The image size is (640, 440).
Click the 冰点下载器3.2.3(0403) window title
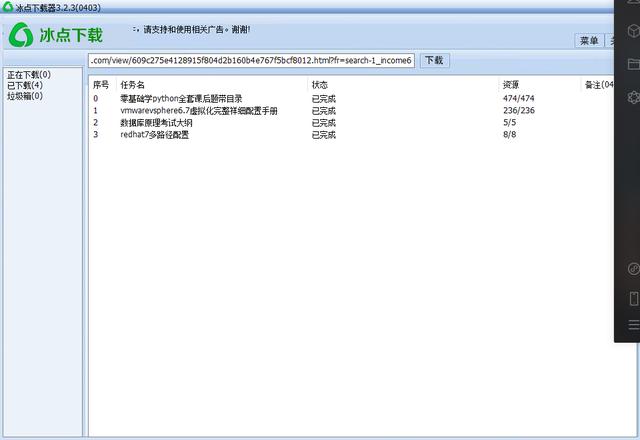point(58,8)
